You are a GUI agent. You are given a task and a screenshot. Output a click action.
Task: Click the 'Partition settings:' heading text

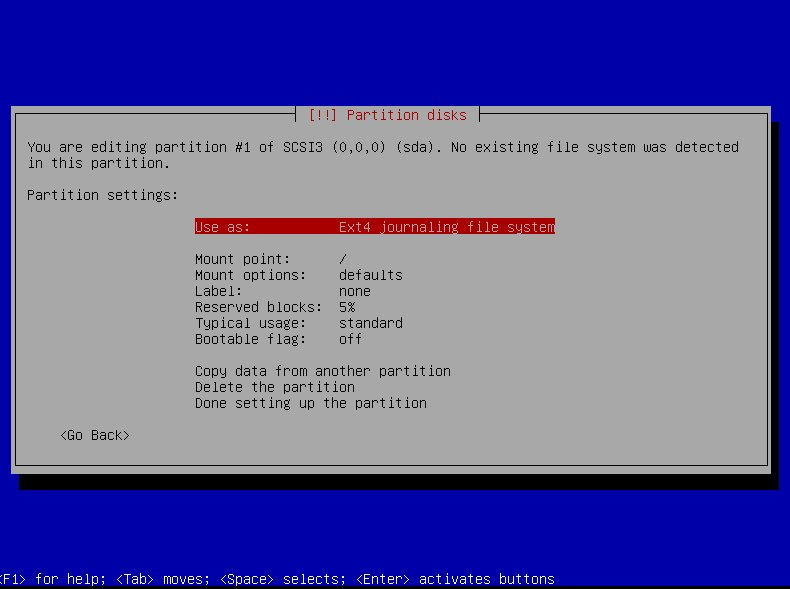102,195
